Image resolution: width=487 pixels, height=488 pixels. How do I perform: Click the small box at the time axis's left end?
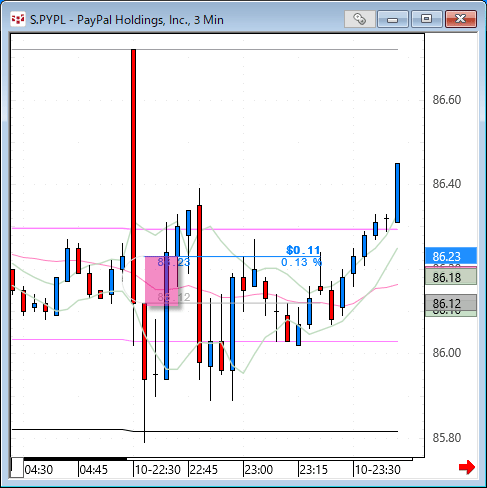coord(17,467)
